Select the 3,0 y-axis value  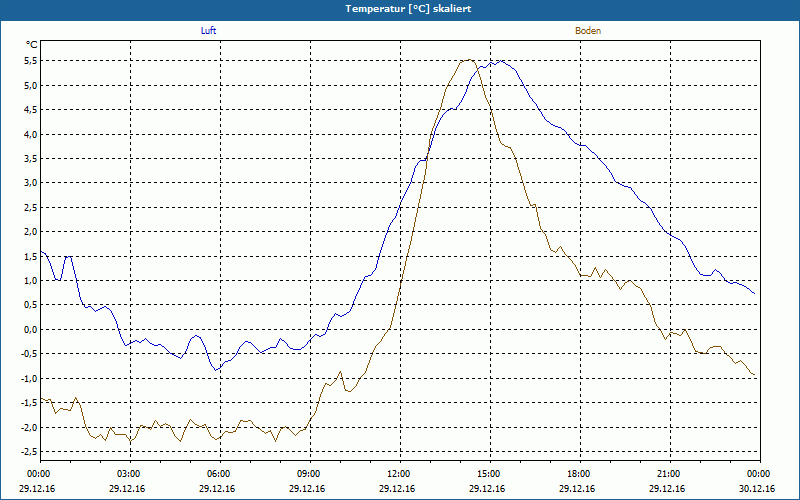click(x=32, y=183)
